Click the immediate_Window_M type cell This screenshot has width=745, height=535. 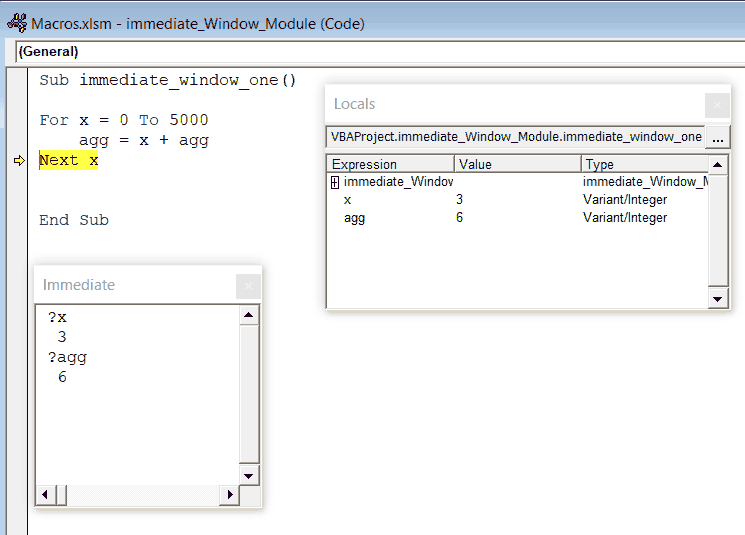pos(645,182)
